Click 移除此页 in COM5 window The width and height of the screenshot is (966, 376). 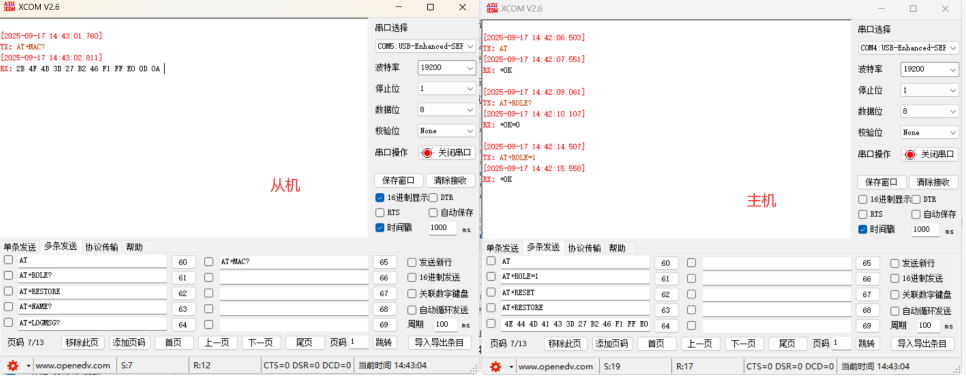coord(83,343)
